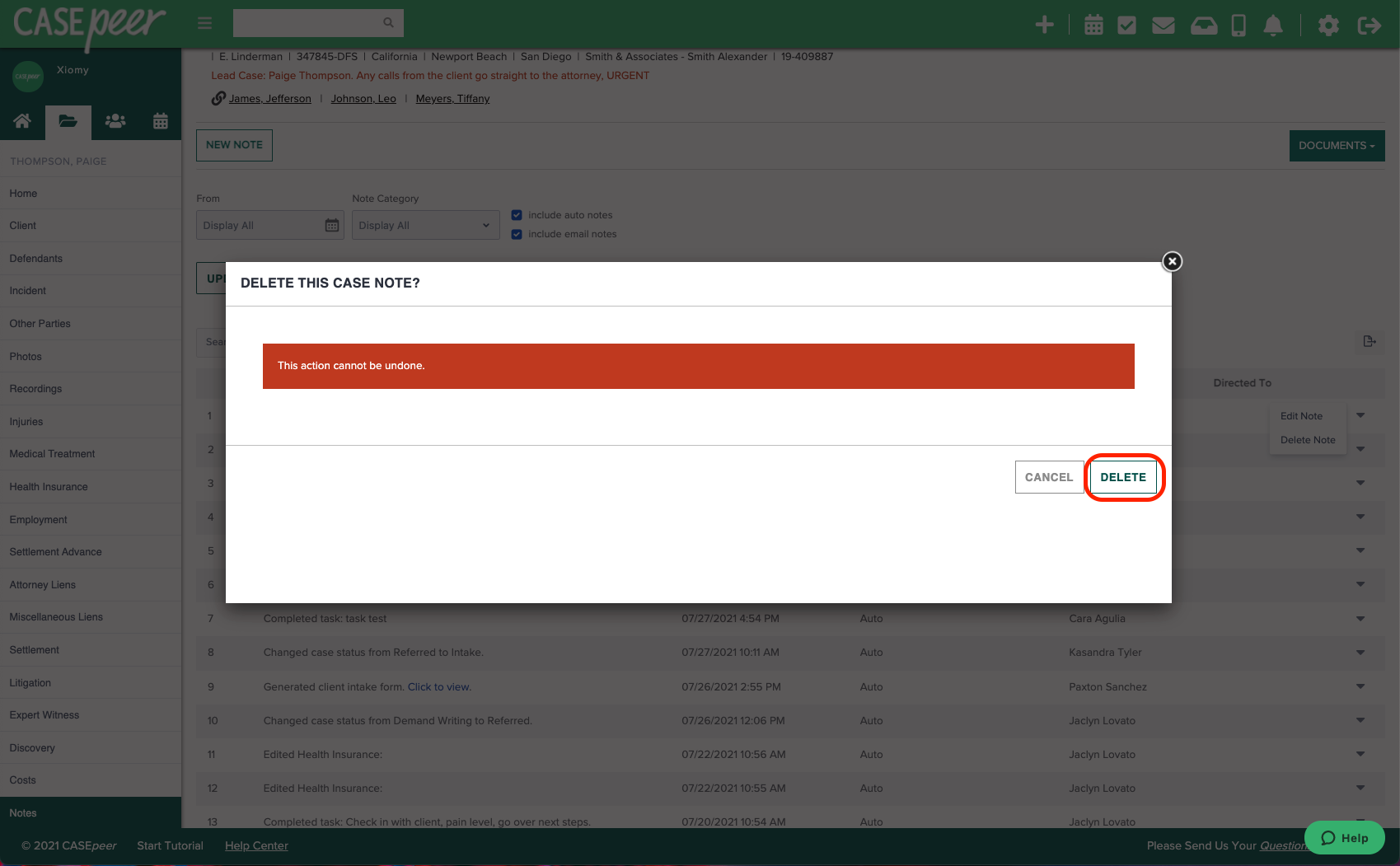Switch to the Litigation section
The width and height of the screenshot is (1400, 866).
pos(30,682)
